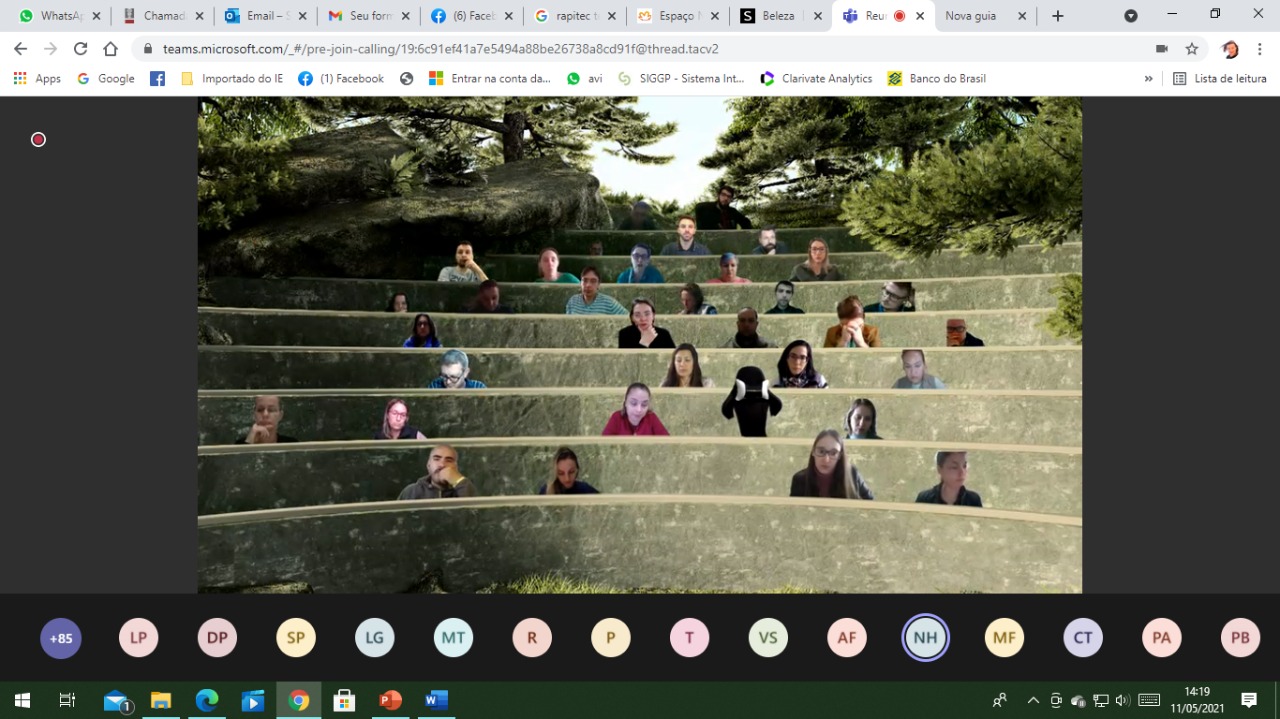Reload the Teams page

click(x=81, y=49)
